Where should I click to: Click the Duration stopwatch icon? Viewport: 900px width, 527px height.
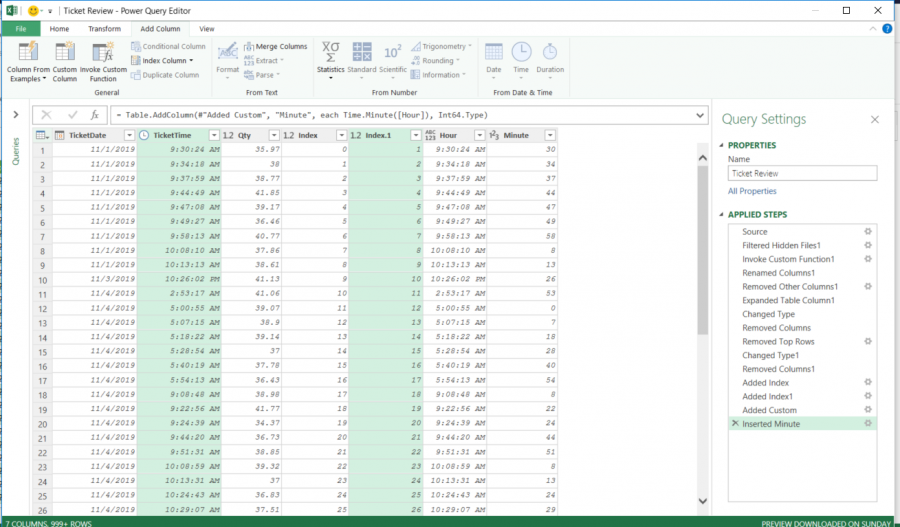(550, 52)
